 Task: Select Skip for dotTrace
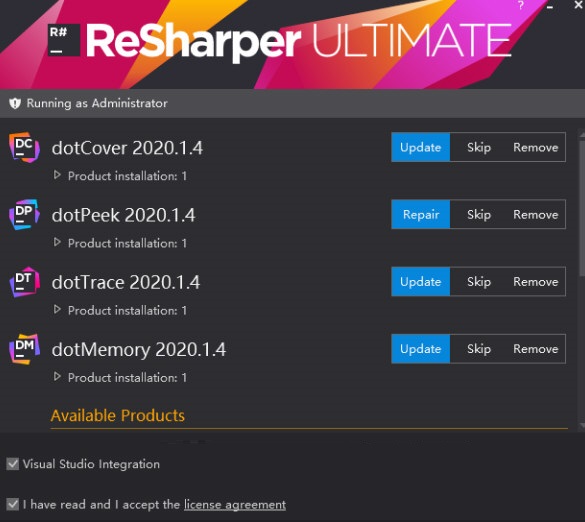(x=479, y=281)
